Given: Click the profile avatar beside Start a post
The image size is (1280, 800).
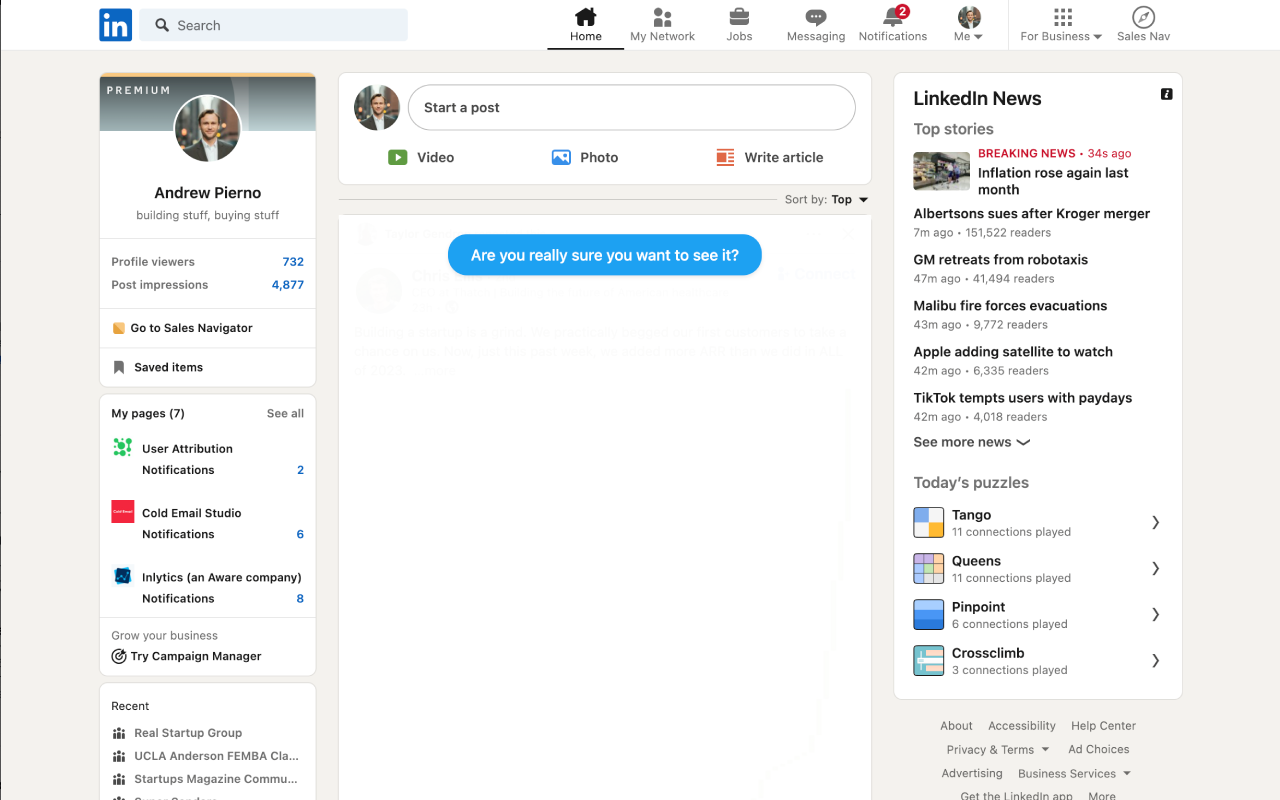Looking at the screenshot, I should coord(377,107).
